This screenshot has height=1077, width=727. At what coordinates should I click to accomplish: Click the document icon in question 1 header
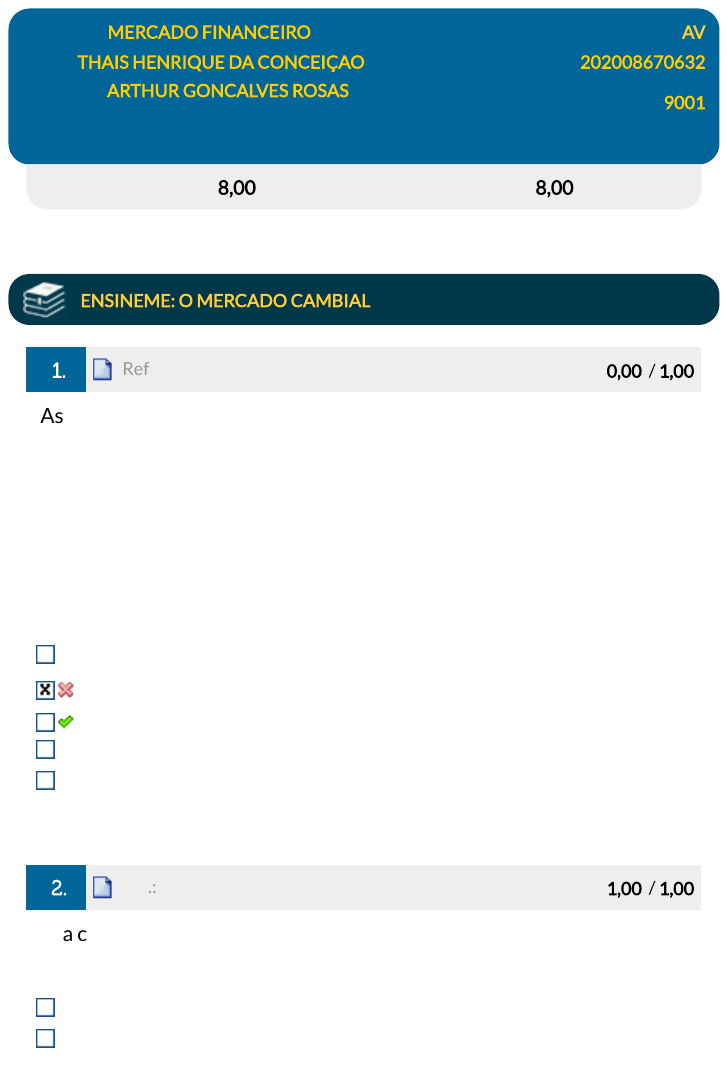tap(102, 370)
